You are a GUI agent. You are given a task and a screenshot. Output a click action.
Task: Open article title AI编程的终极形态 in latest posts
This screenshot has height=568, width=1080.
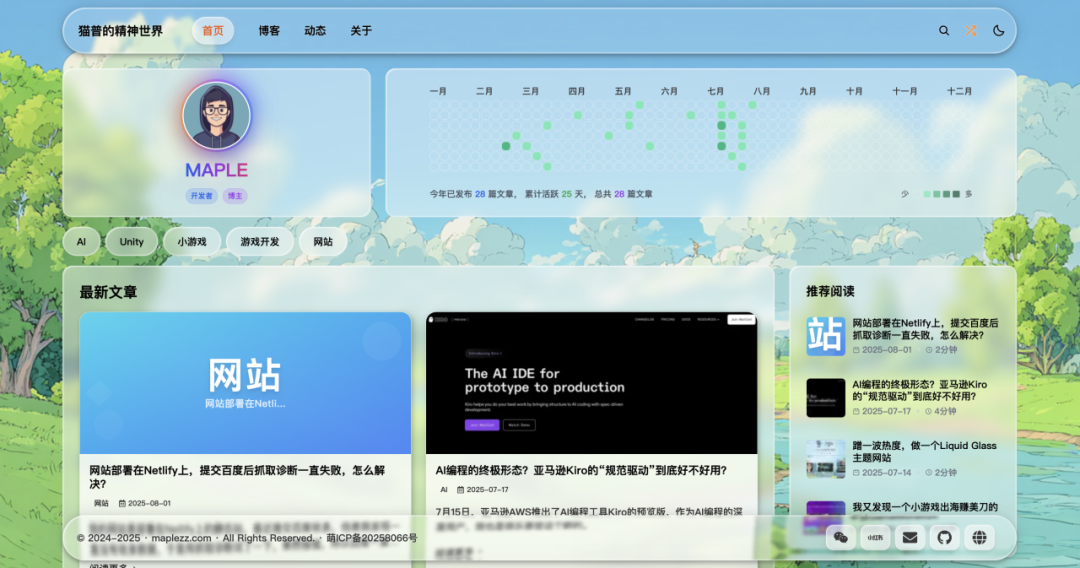point(581,470)
